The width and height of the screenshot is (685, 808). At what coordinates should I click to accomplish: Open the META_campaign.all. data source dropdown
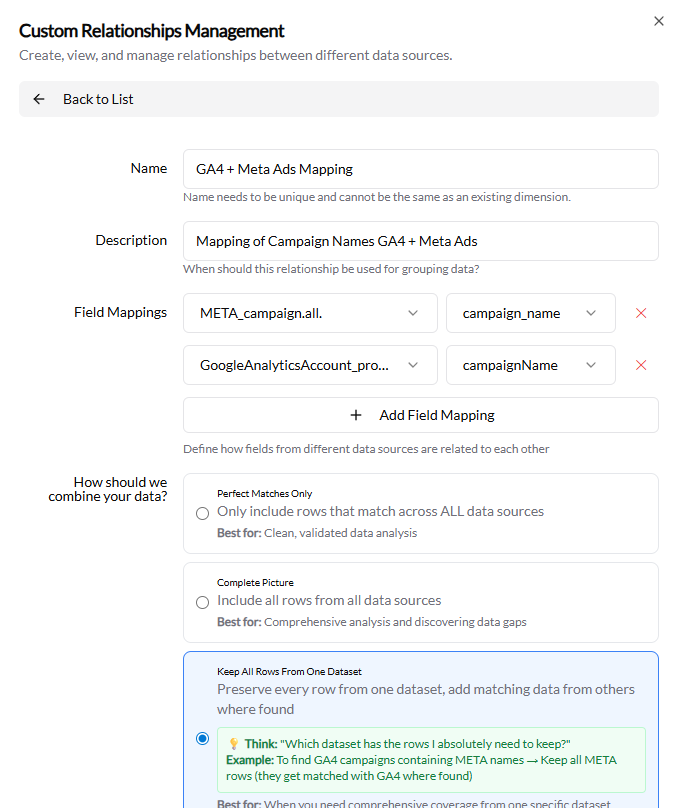coord(310,313)
